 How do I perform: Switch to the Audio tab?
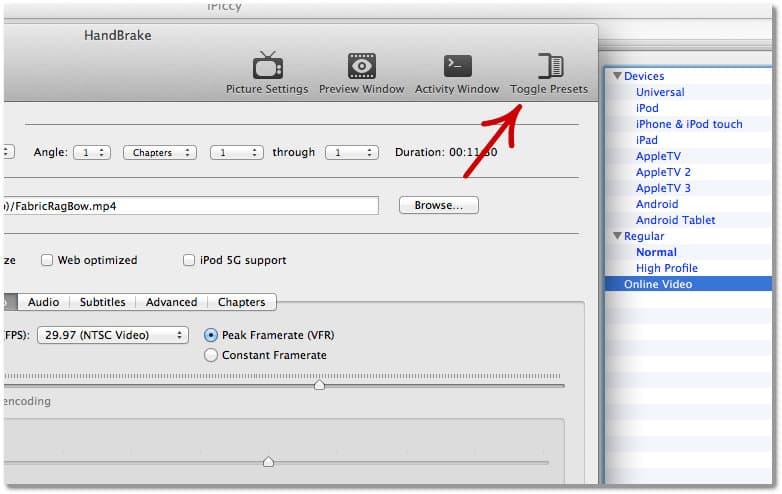[43, 302]
